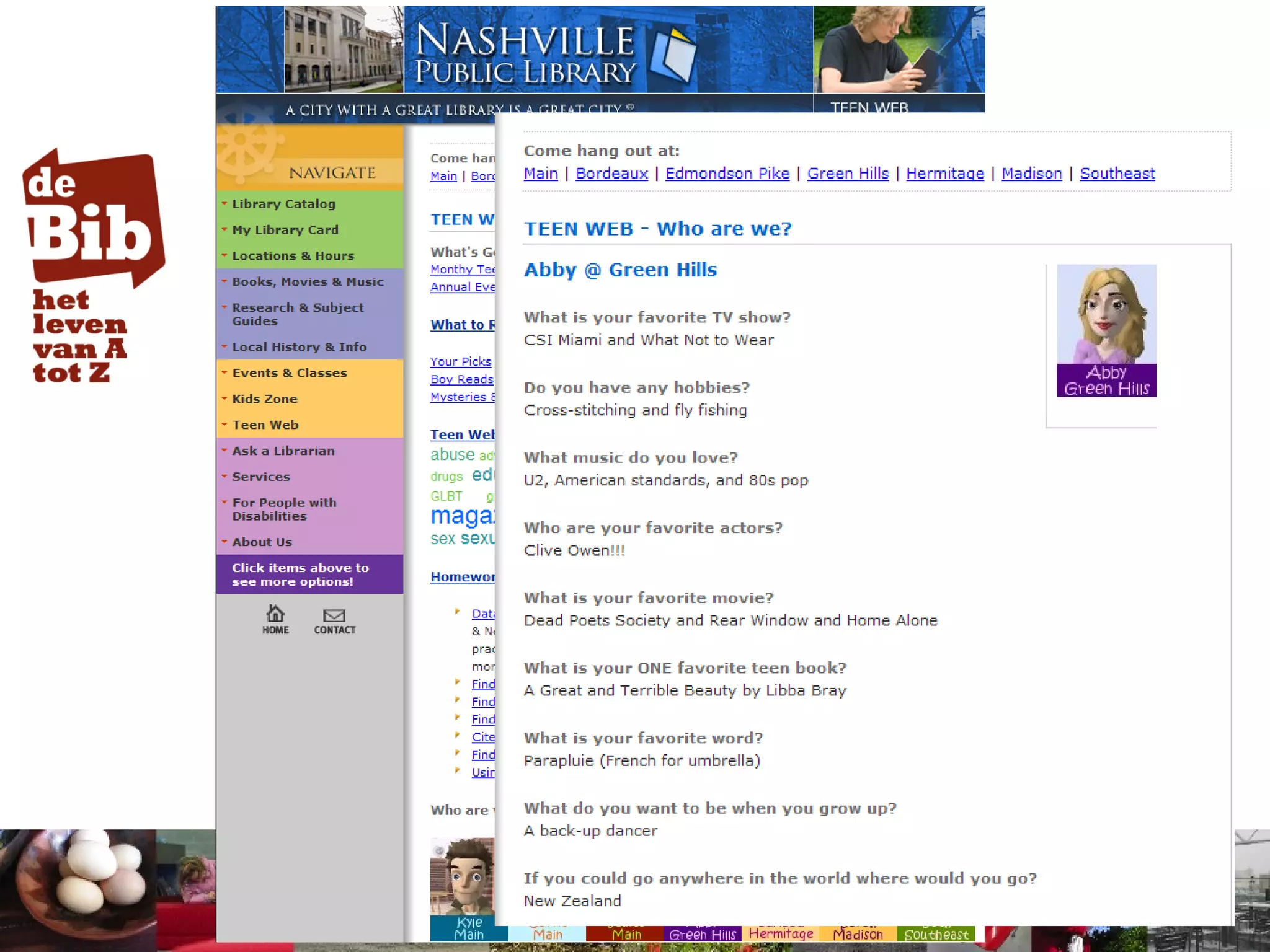Viewport: 1270px width, 952px height.
Task: Click 'Click items above to see more options!'
Action: point(300,575)
